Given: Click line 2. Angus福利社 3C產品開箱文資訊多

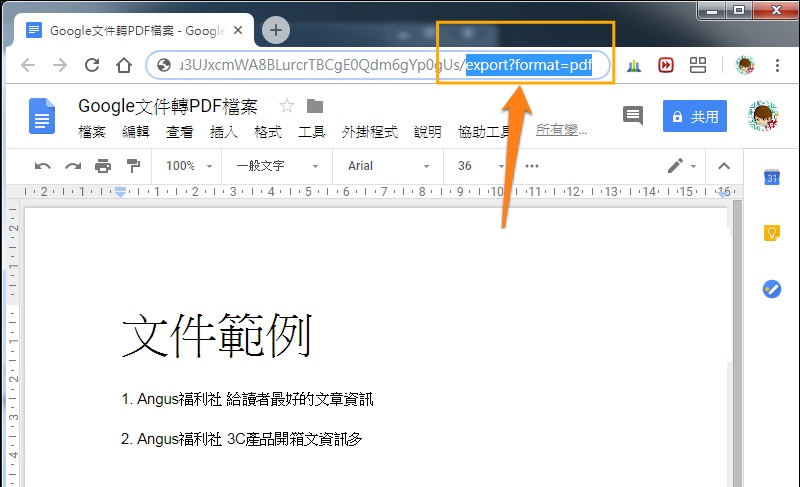Looking at the screenshot, I should (242, 439).
